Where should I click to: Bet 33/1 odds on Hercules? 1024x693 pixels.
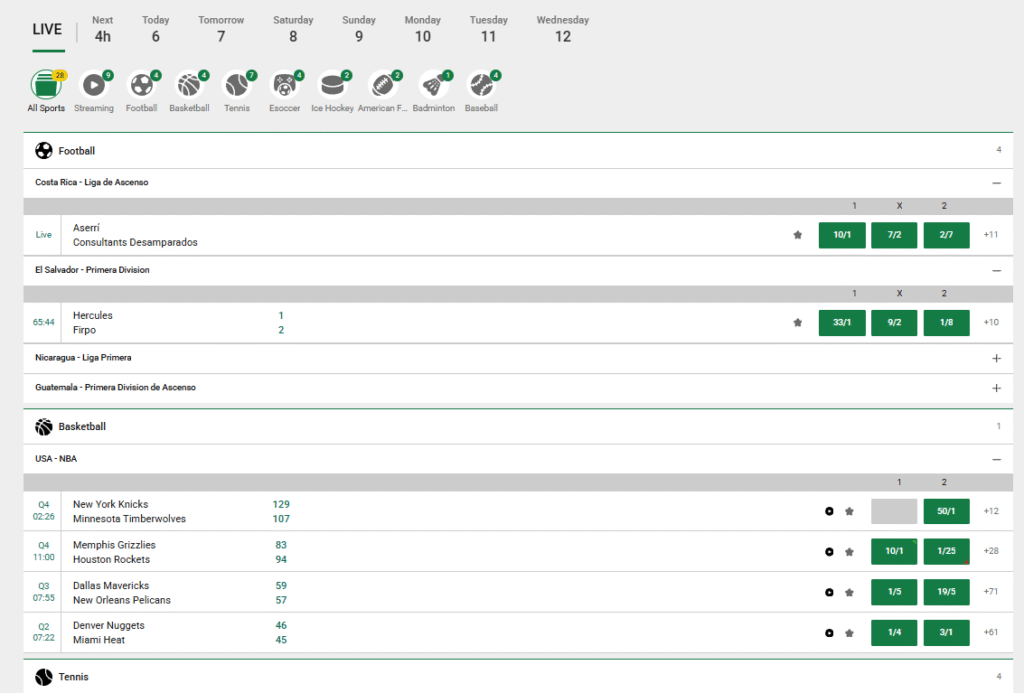842,323
